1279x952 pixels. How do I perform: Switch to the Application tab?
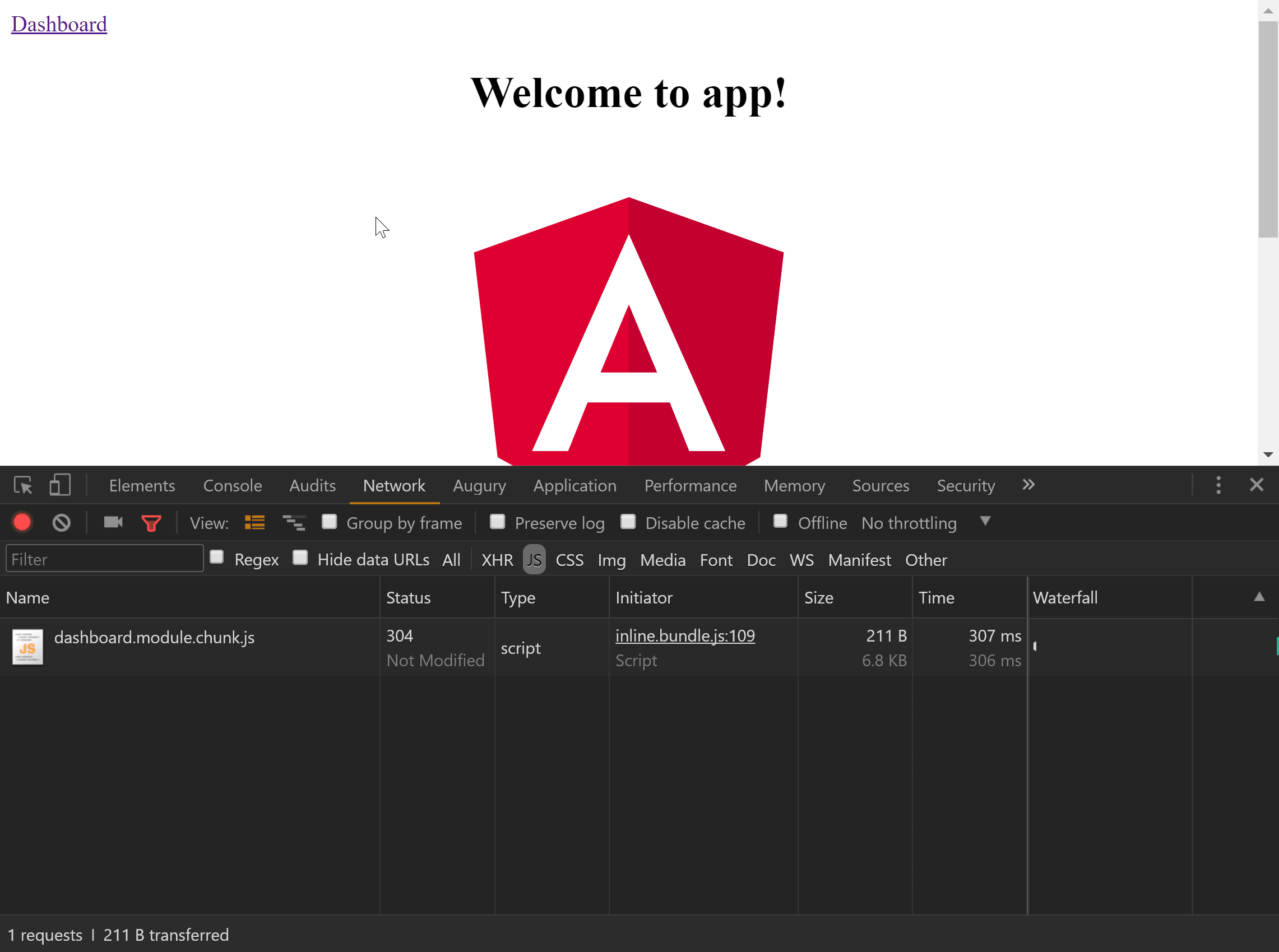[x=574, y=486]
